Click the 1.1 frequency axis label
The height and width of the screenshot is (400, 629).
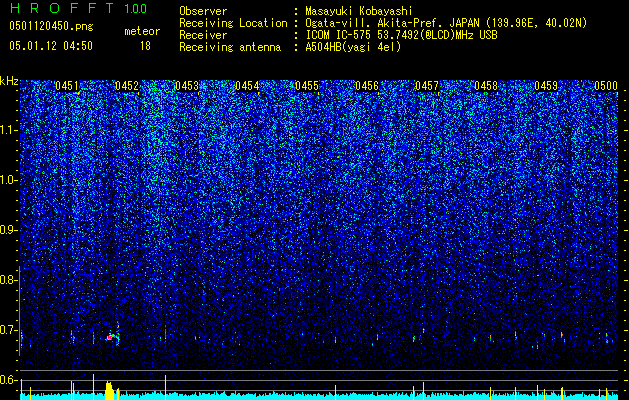[8, 130]
